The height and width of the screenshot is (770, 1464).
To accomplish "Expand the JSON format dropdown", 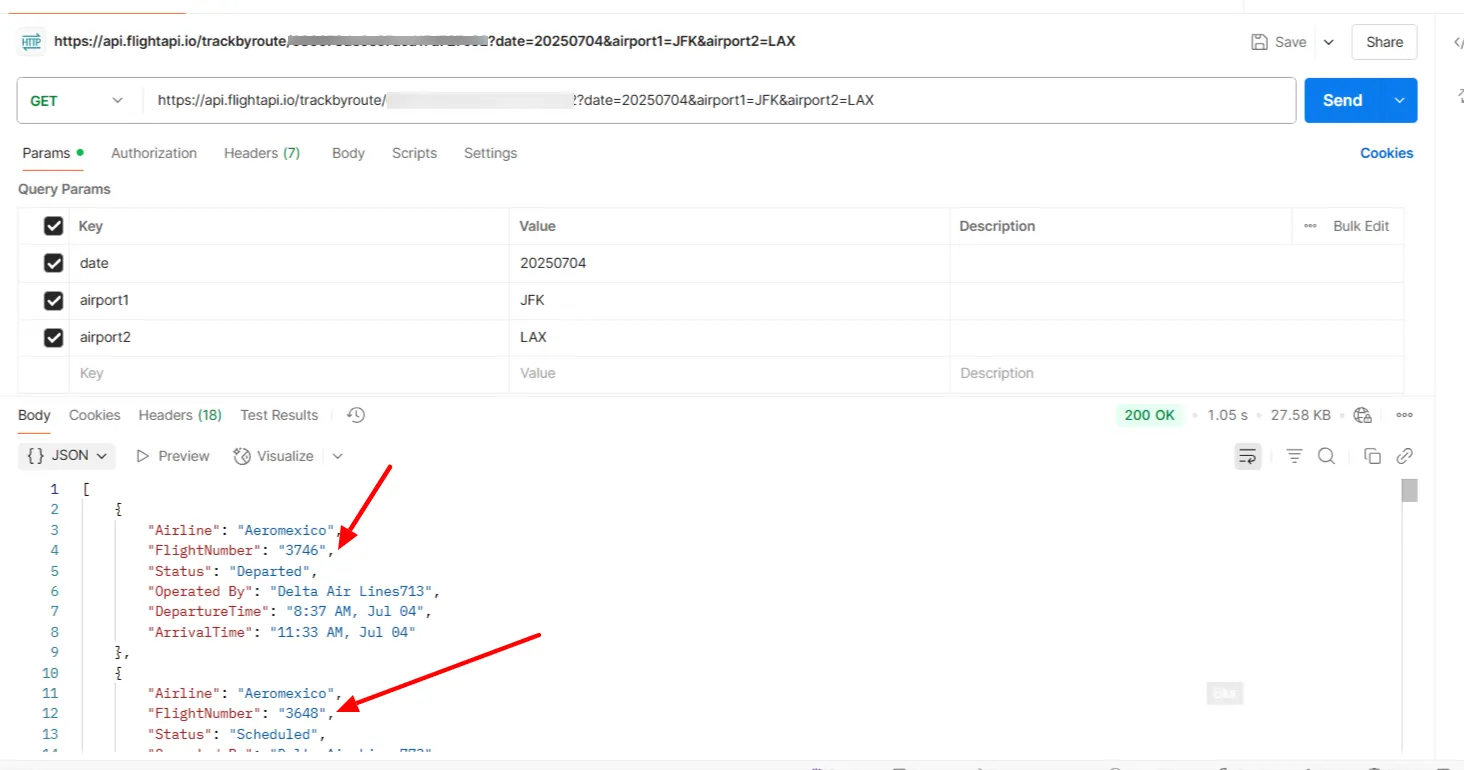I will pos(66,456).
